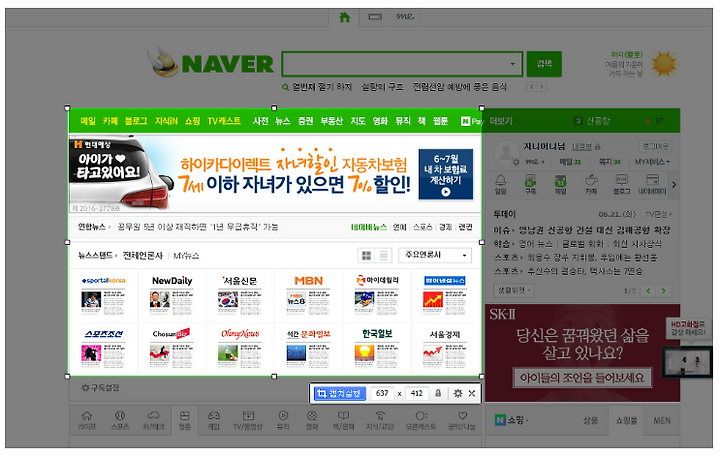
Task: Click the capture width field showing 637
Action: coord(382,393)
